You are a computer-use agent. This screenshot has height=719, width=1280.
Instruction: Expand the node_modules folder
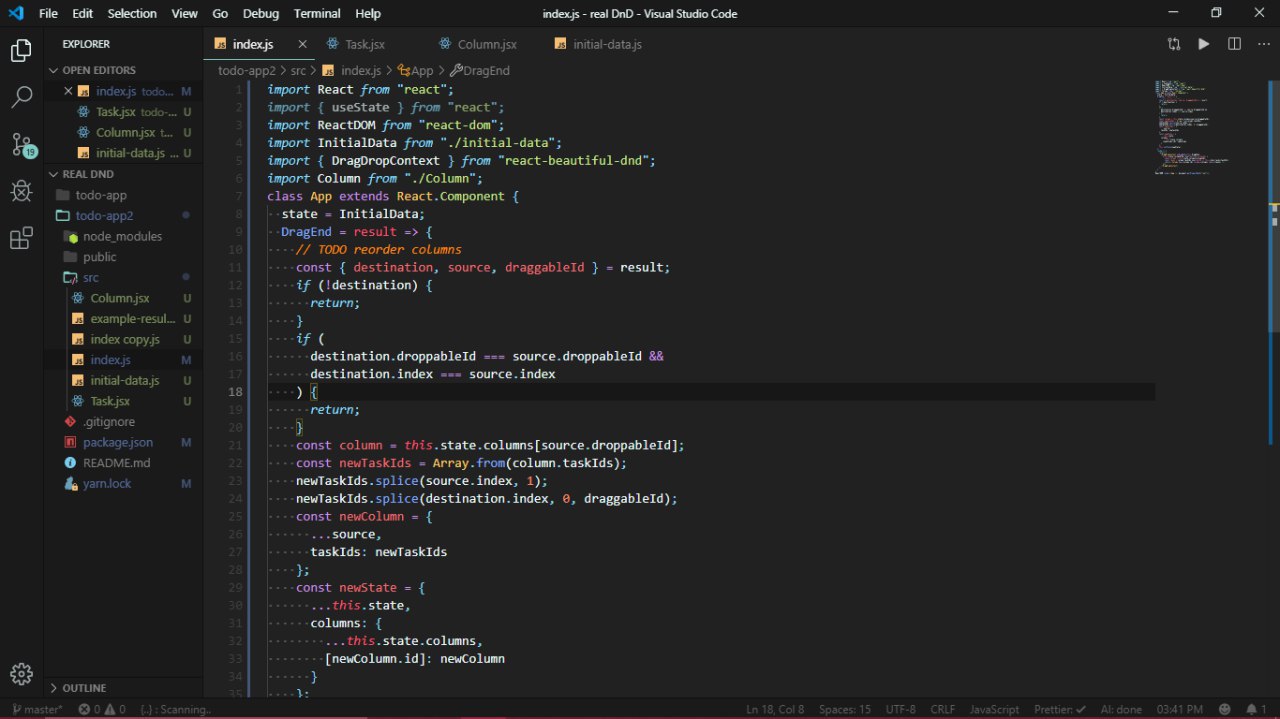click(x=121, y=236)
